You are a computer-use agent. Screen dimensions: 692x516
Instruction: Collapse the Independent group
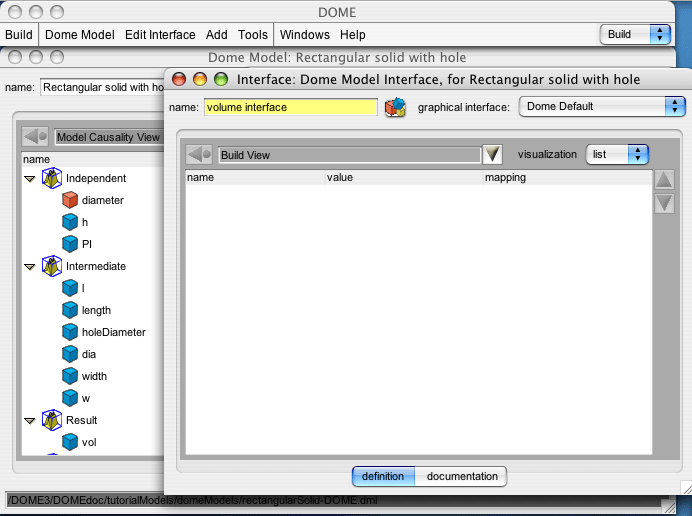(30, 179)
